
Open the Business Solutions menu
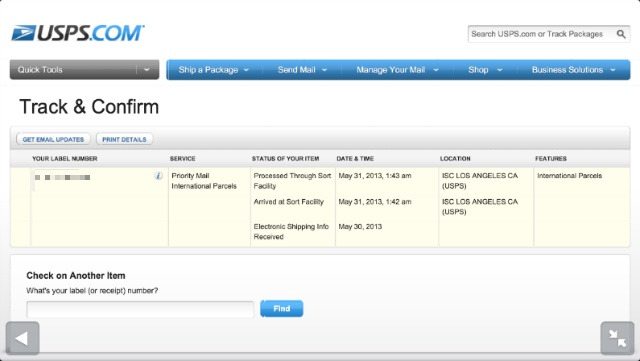573,70
